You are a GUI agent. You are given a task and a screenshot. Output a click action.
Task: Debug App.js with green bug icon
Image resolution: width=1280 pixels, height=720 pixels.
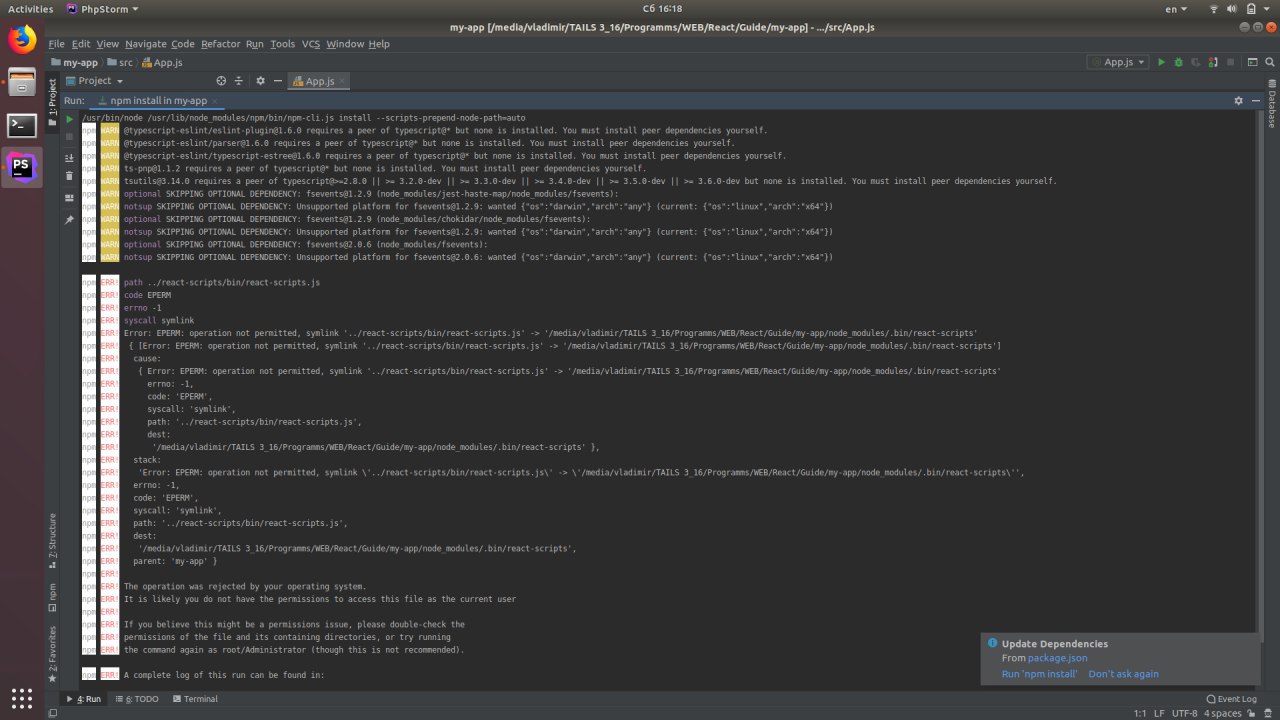(1178, 62)
